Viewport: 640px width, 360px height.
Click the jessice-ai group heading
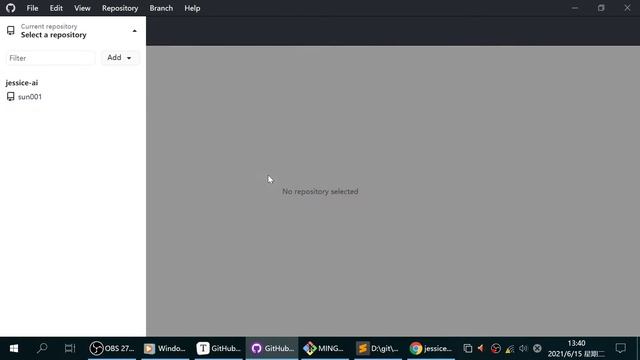tap(22, 82)
